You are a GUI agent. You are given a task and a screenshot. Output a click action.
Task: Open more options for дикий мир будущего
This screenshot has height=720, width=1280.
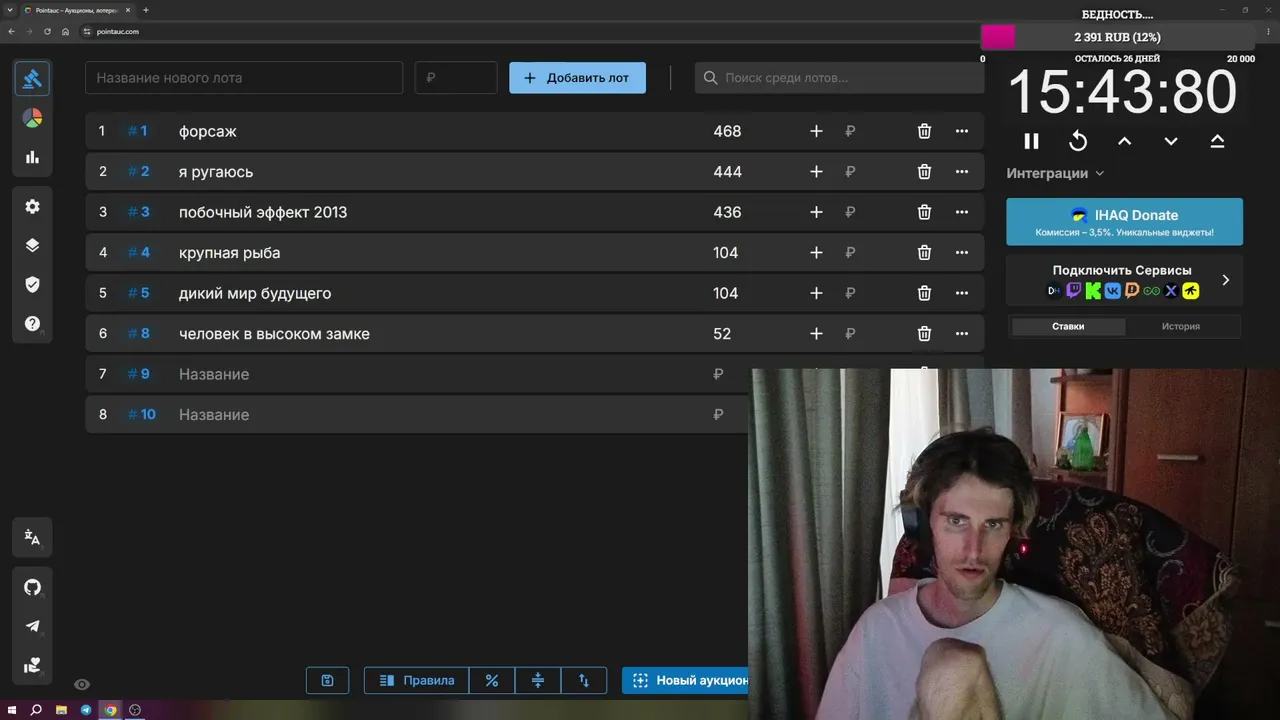(x=962, y=293)
